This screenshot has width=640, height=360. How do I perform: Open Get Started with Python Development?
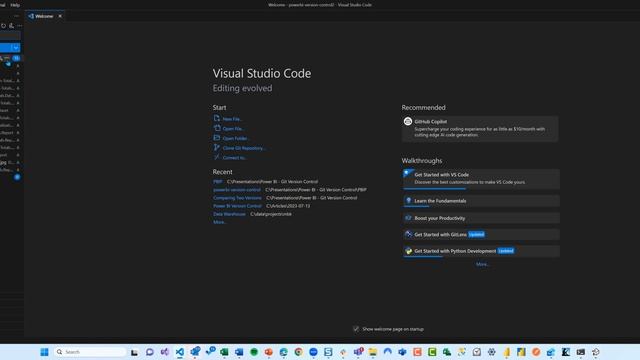[481, 251]
